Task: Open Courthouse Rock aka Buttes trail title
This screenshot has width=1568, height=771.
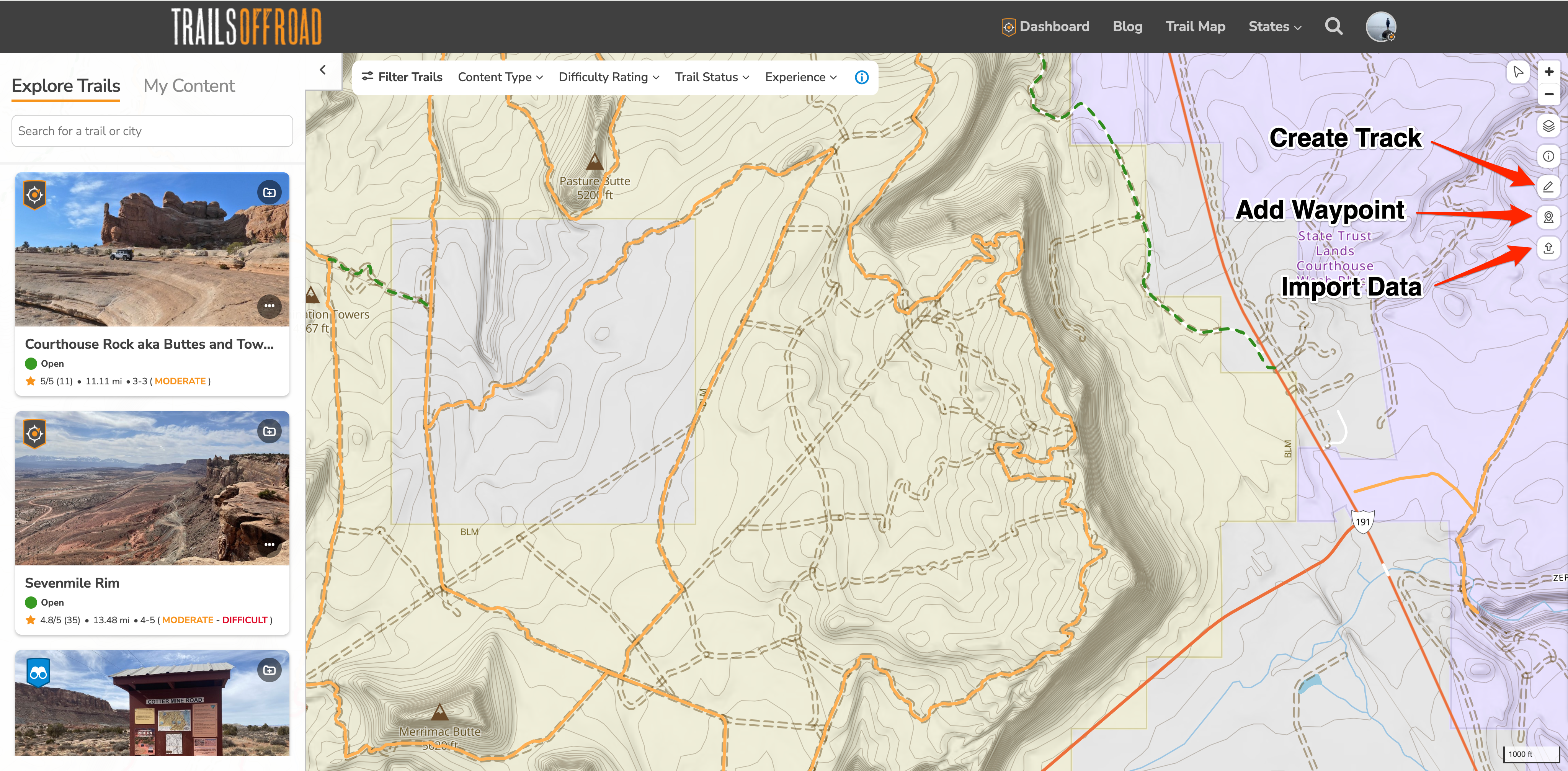Action: click(149, 344)
